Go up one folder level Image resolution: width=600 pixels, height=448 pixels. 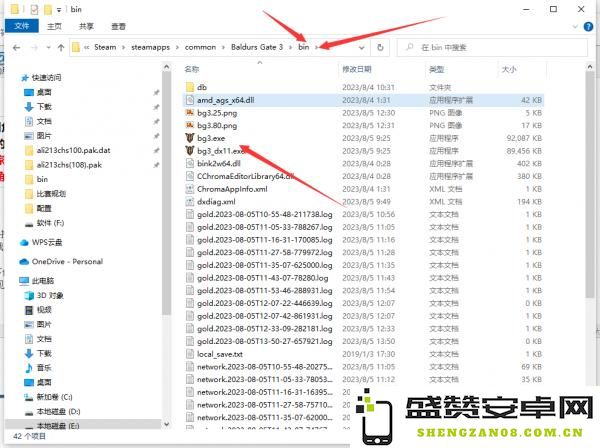(61, 47)
